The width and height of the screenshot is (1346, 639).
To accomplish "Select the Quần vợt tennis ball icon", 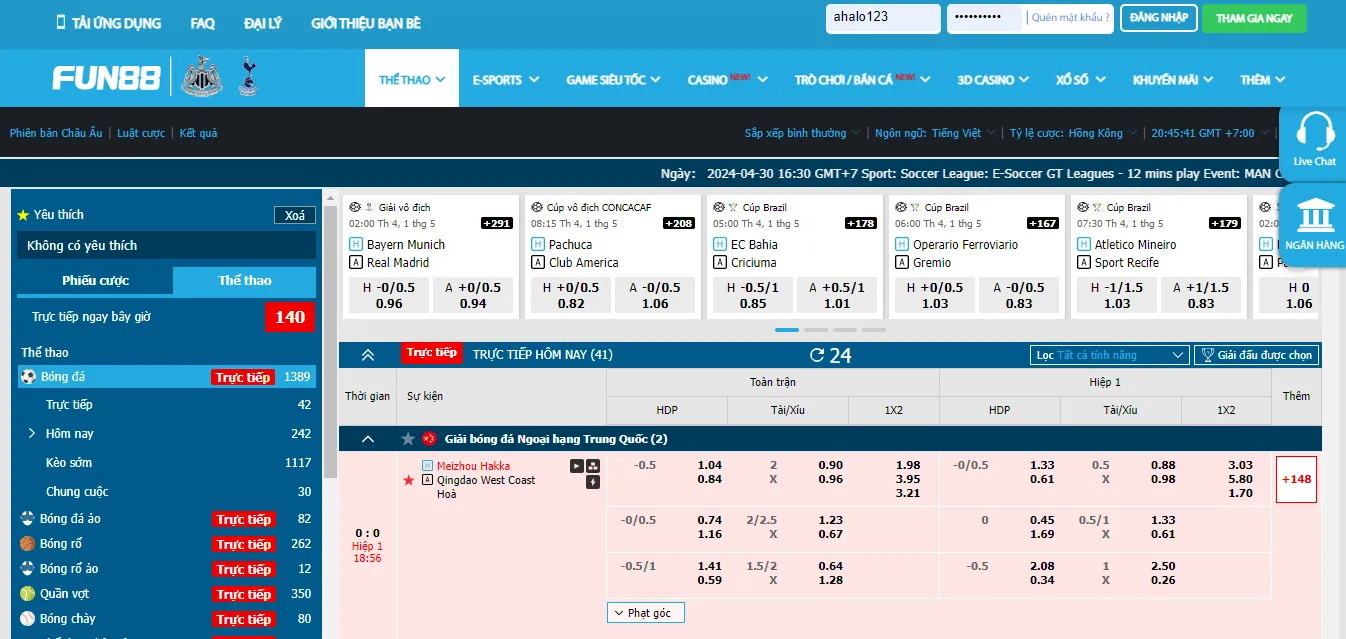I will pyautogui.click(x=28, y=594).
